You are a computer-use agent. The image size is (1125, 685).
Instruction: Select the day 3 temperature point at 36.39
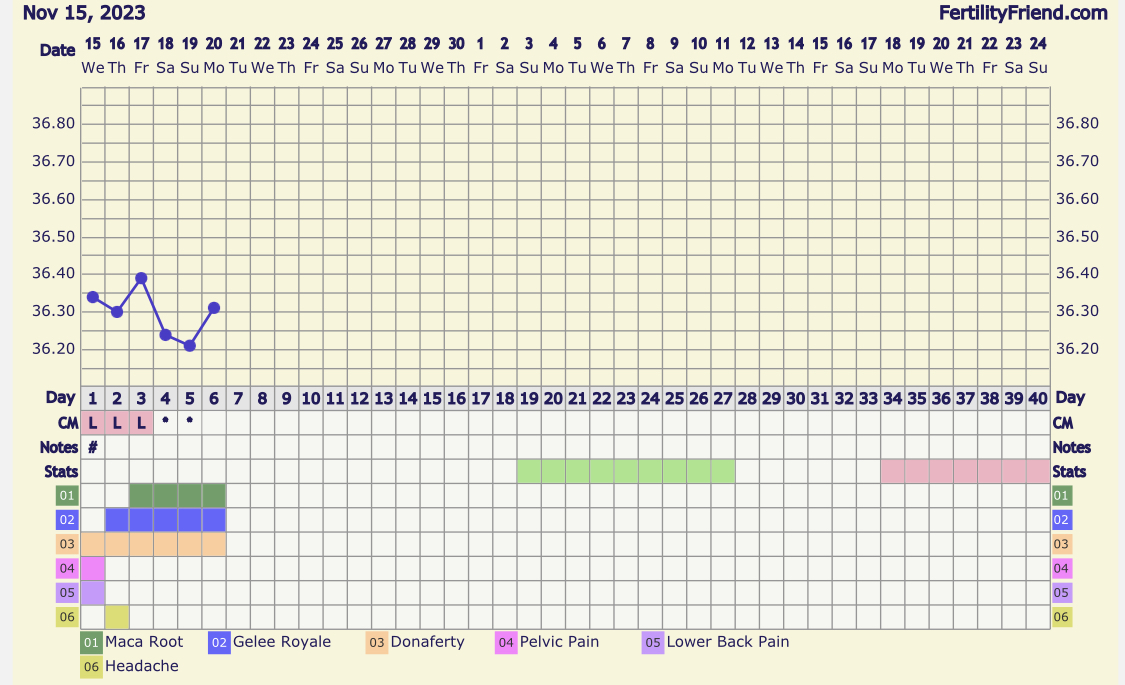click(141, 278)
